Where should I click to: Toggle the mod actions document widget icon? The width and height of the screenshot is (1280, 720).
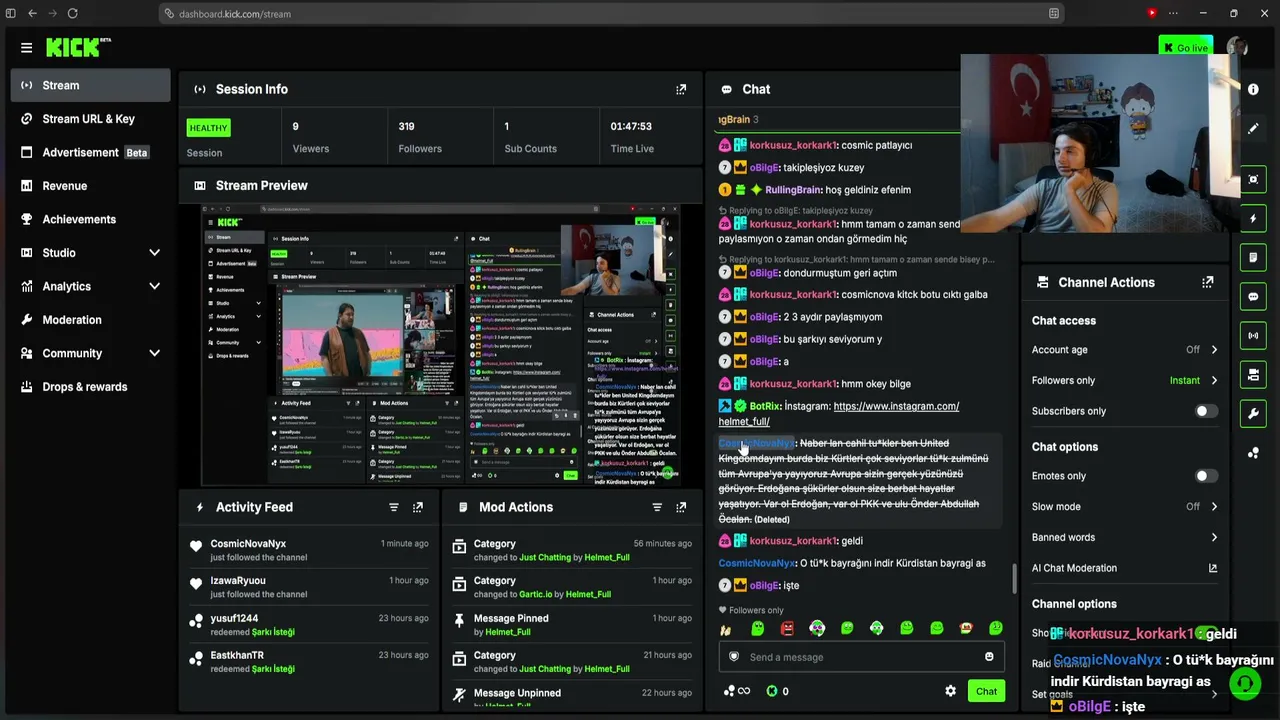coord(1253,257)
